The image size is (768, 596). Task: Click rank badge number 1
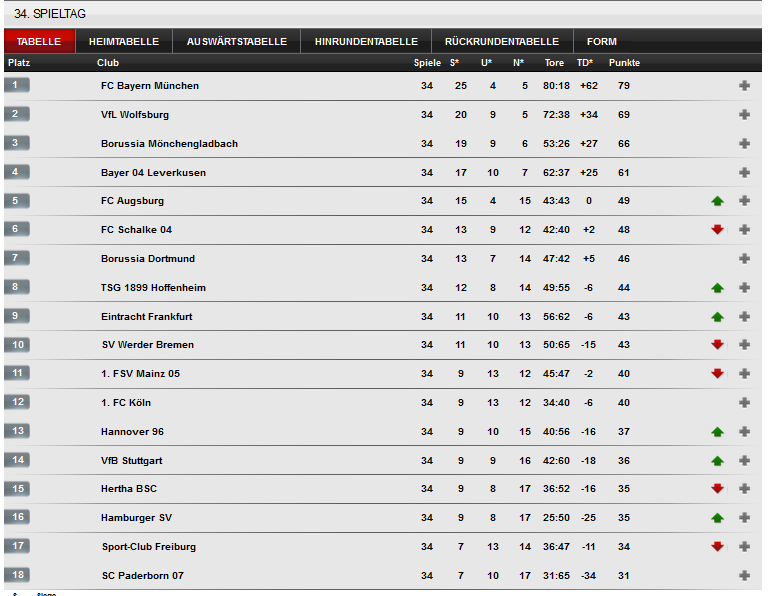[17, 85]
